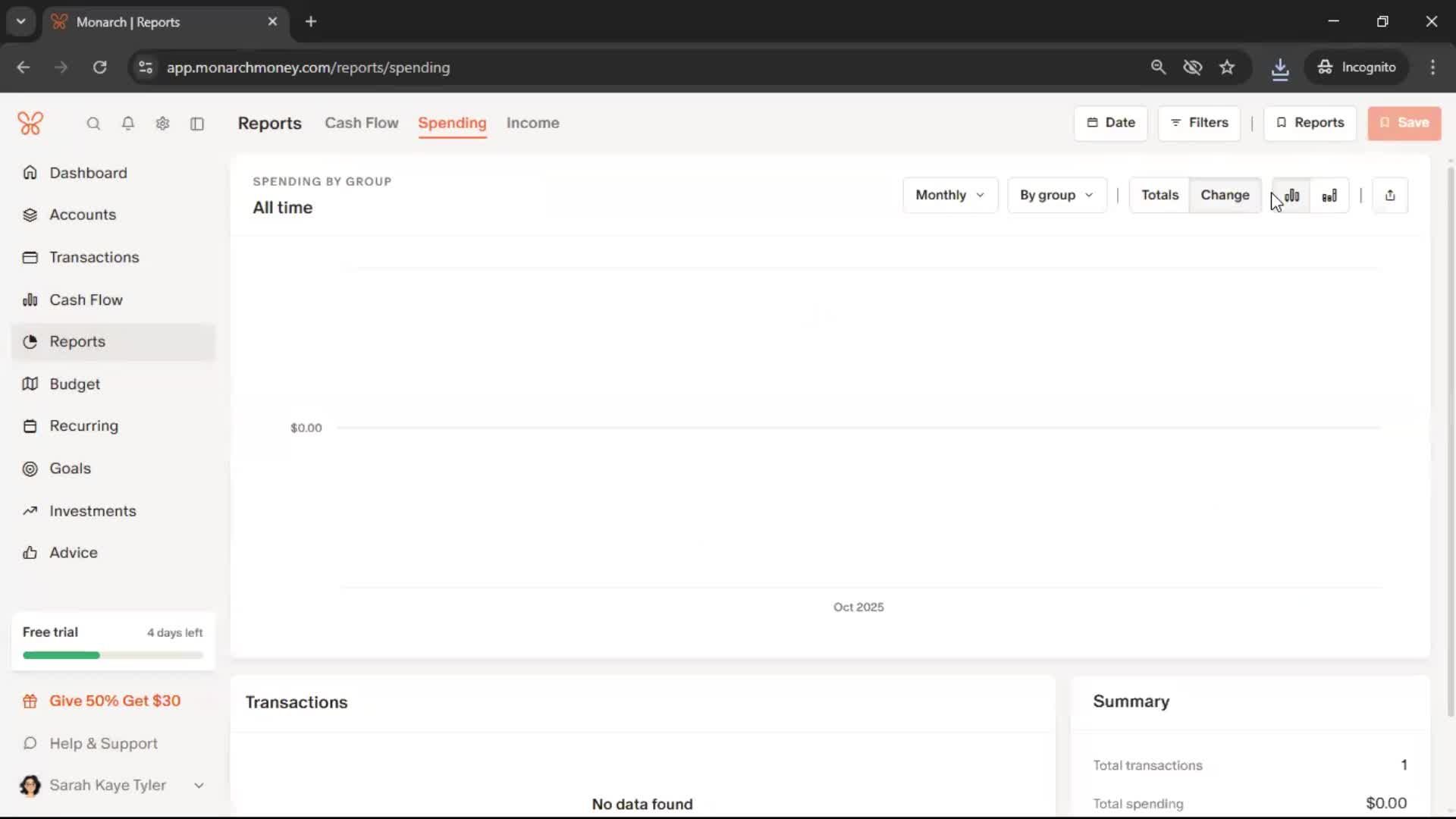Select the grouped bar chart view icon
Image resolution: width=1456 pixels, height=819 pixels.
(1291, 196)
